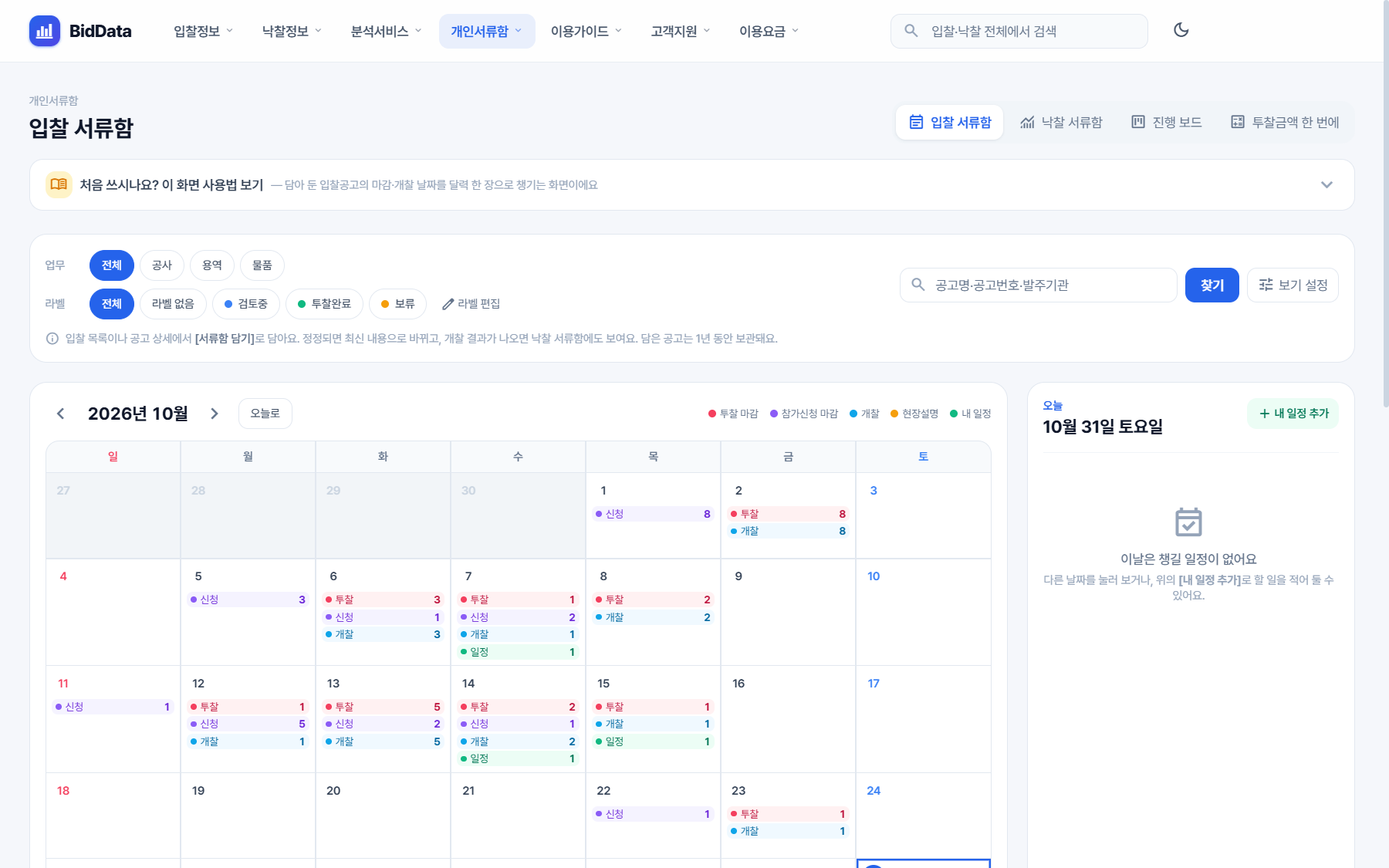Screen dimensions: 1389x868
Task: Focus the 입찰·낙찰 전체에서 검색 field
Action: click(x=1019, y=31)
